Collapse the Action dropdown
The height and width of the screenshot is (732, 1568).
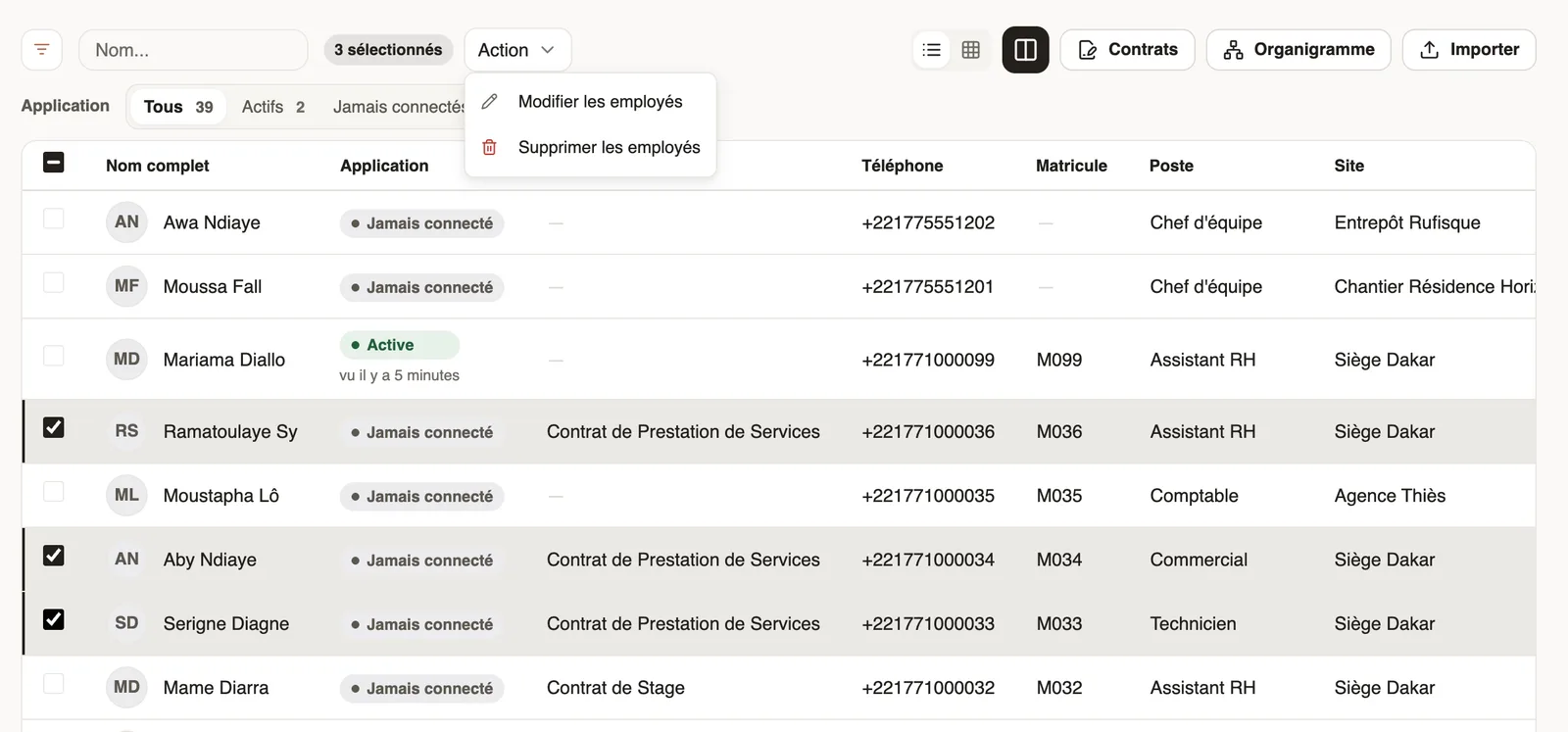517,50
